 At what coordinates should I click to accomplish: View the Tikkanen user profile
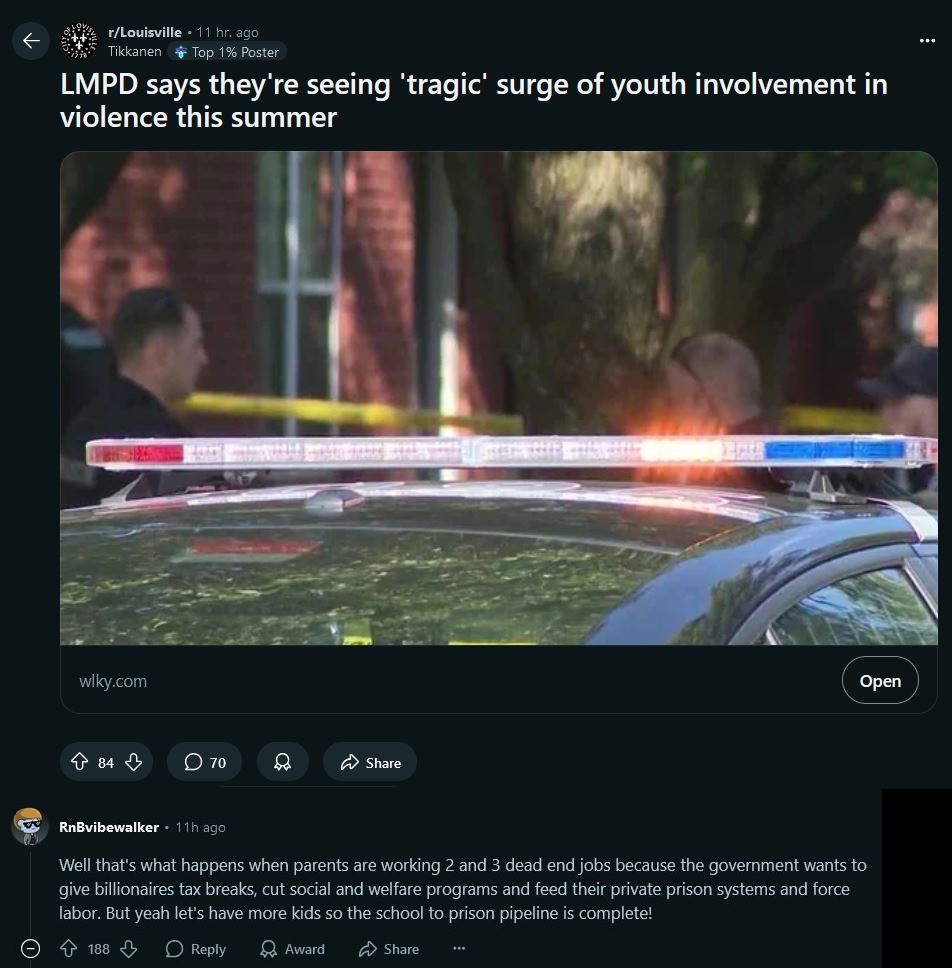(135, 52)
